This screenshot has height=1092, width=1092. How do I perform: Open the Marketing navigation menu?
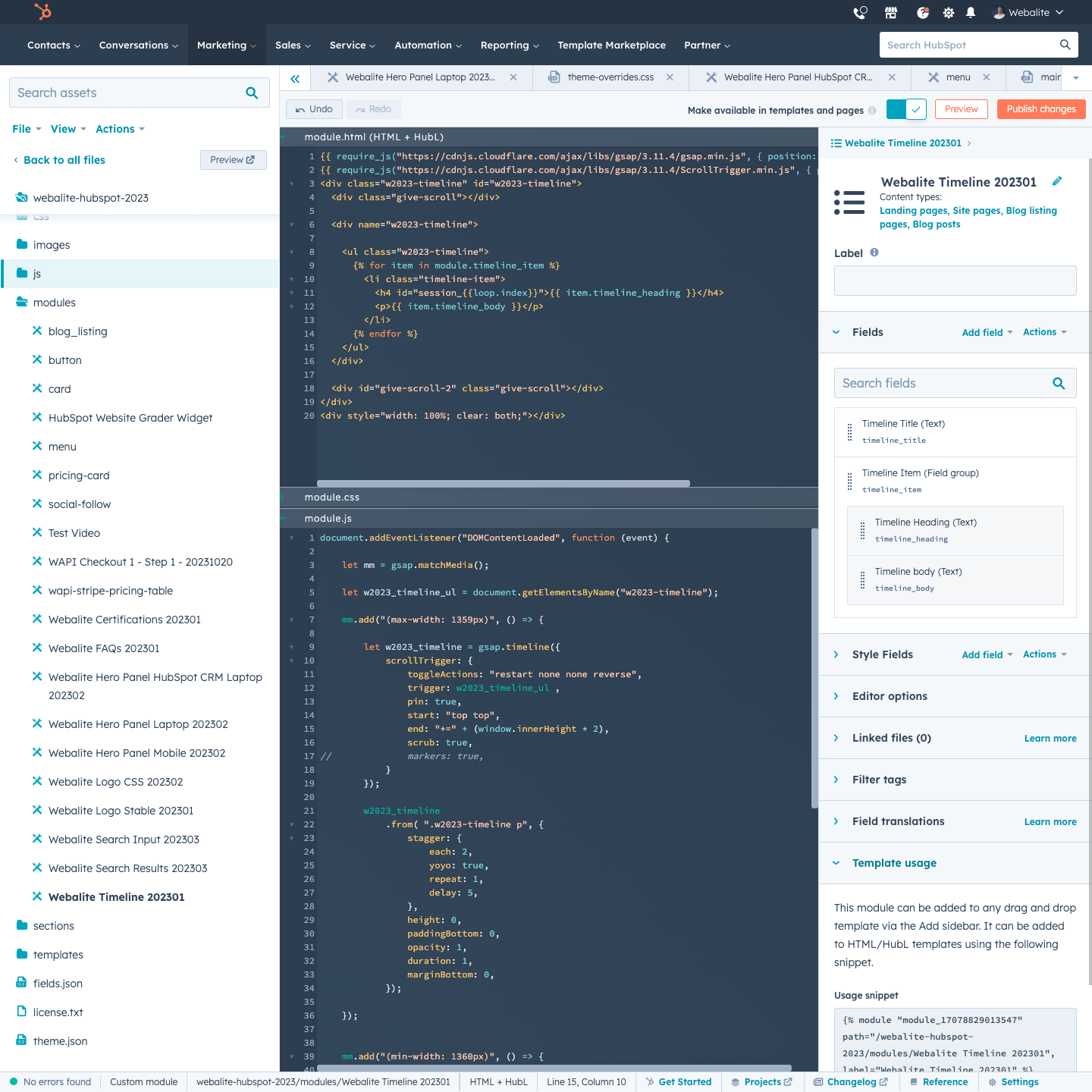(226, 45)
